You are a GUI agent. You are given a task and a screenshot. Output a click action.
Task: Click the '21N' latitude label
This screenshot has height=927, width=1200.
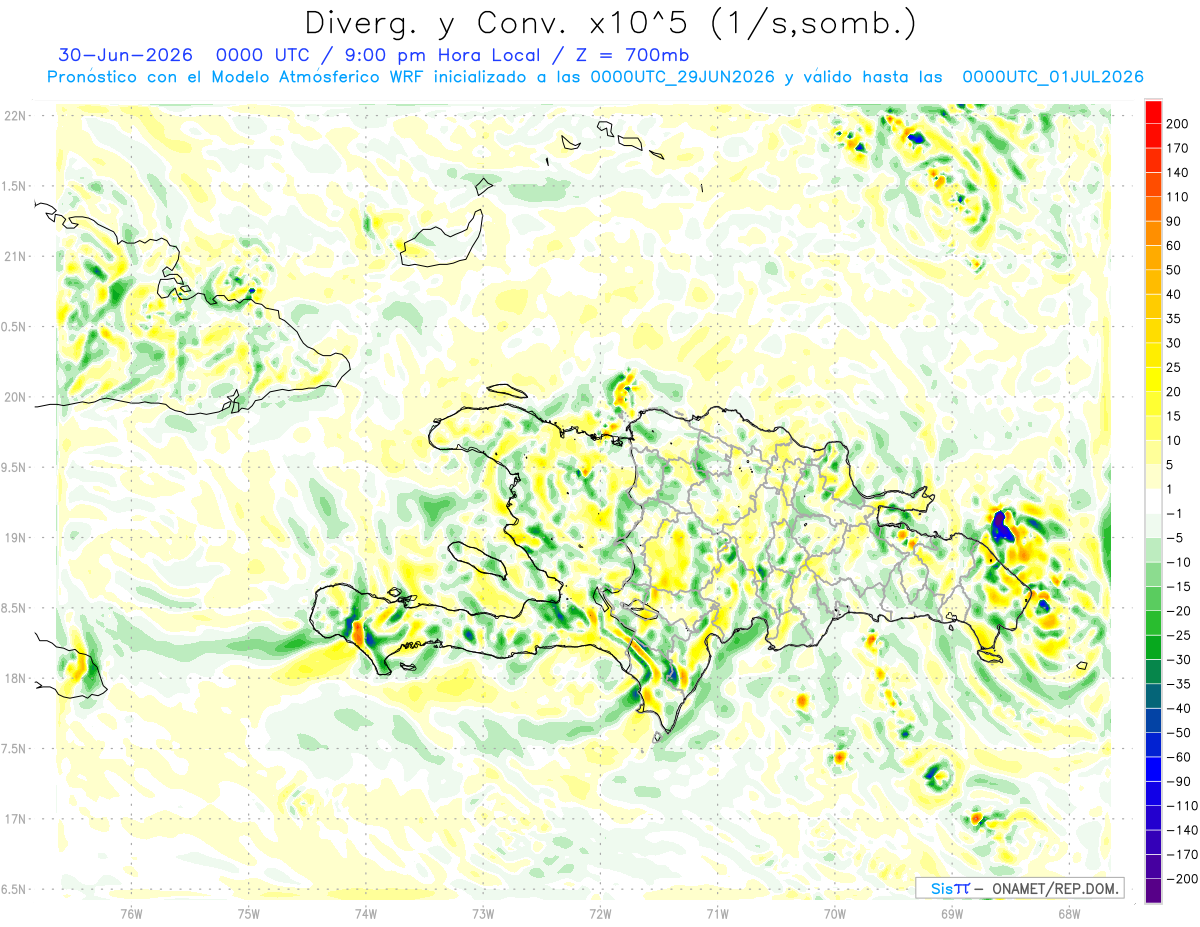(x=16, y=256)
